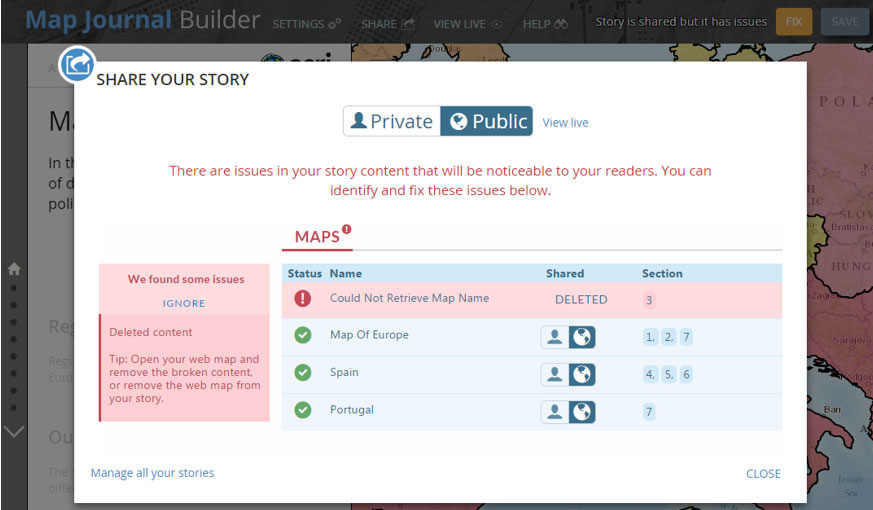Go to section 2 for Map Of Europe
This screenshot has width=873, height=510.
(669, 337)
